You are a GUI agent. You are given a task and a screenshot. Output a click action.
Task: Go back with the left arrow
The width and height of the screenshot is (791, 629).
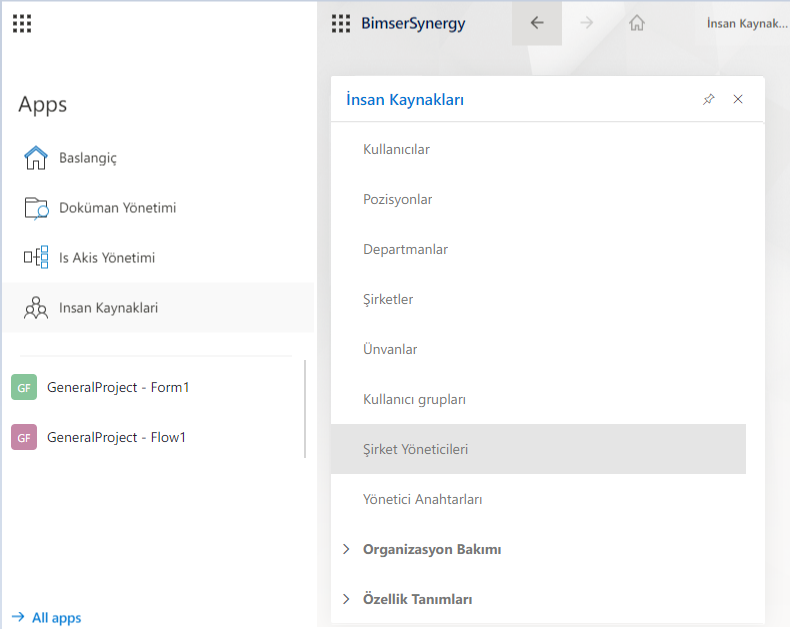[537, 23]
